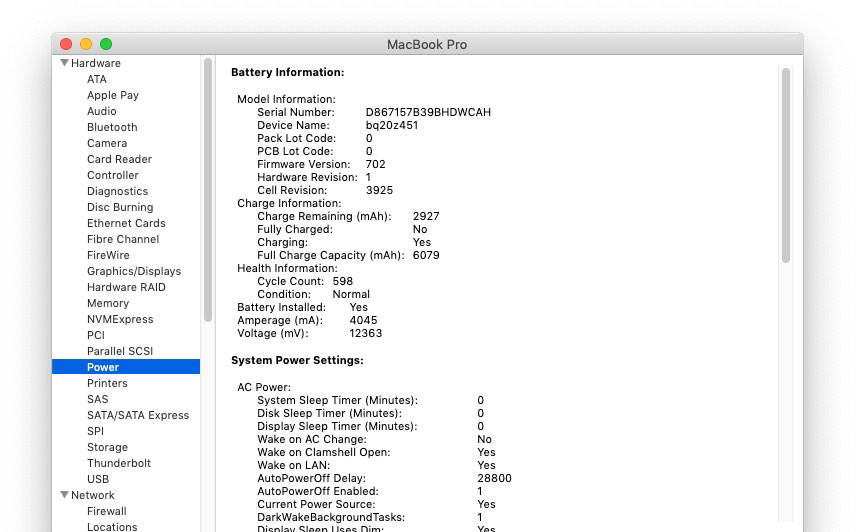Click the AutoPowerOff Delay value 28800
The width and height of the screenshot is (857, 532).
(x=494, y=478)
